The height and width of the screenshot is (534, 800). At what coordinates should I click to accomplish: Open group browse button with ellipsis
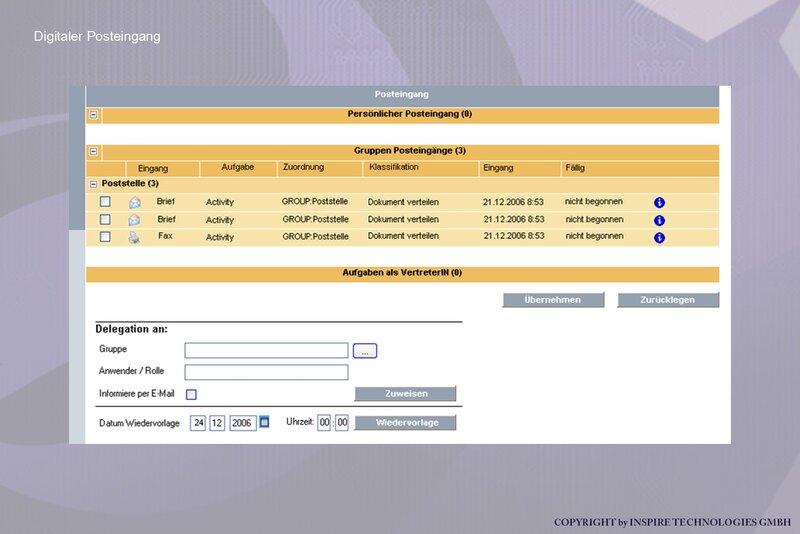pyautogui.click(x=365, y=351)
